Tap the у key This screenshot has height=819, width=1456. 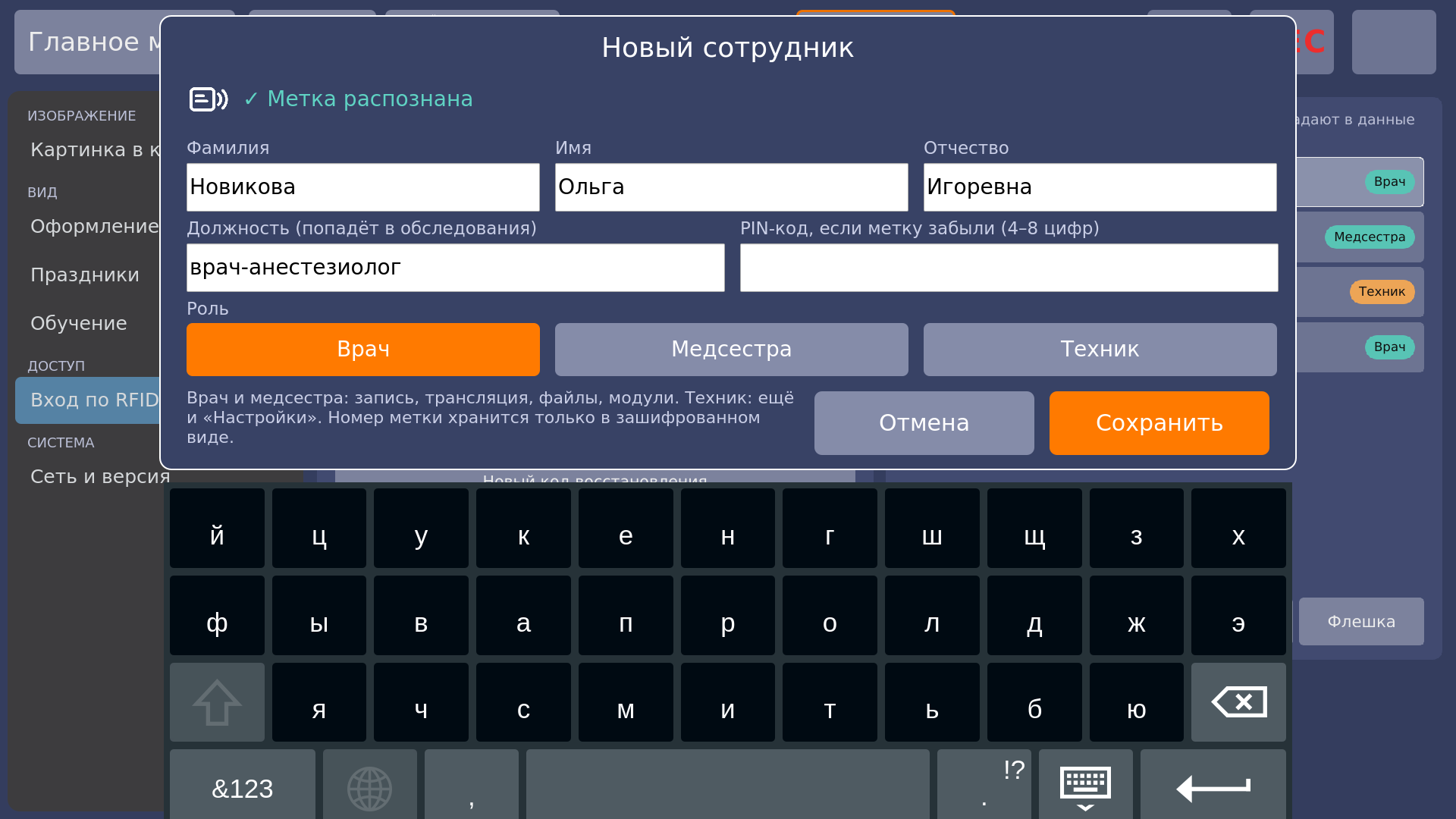pos(421,529)
